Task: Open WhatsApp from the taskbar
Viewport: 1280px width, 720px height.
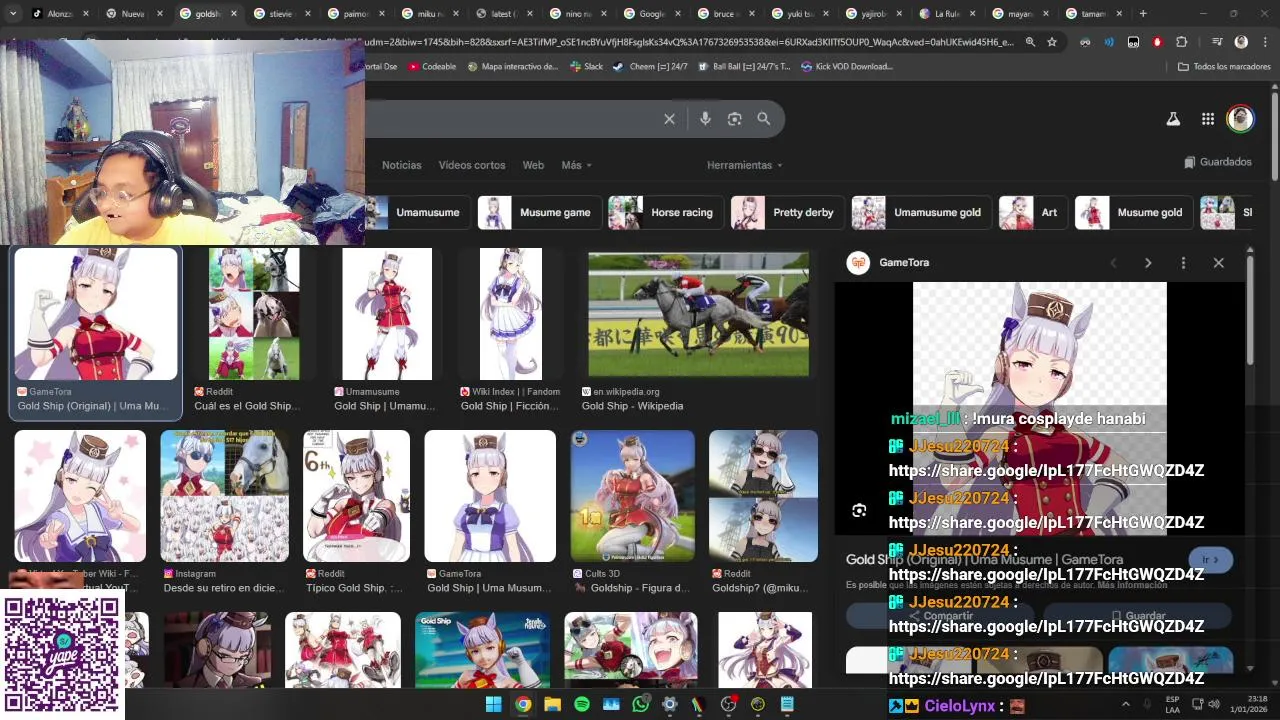Action: [641, 704]
